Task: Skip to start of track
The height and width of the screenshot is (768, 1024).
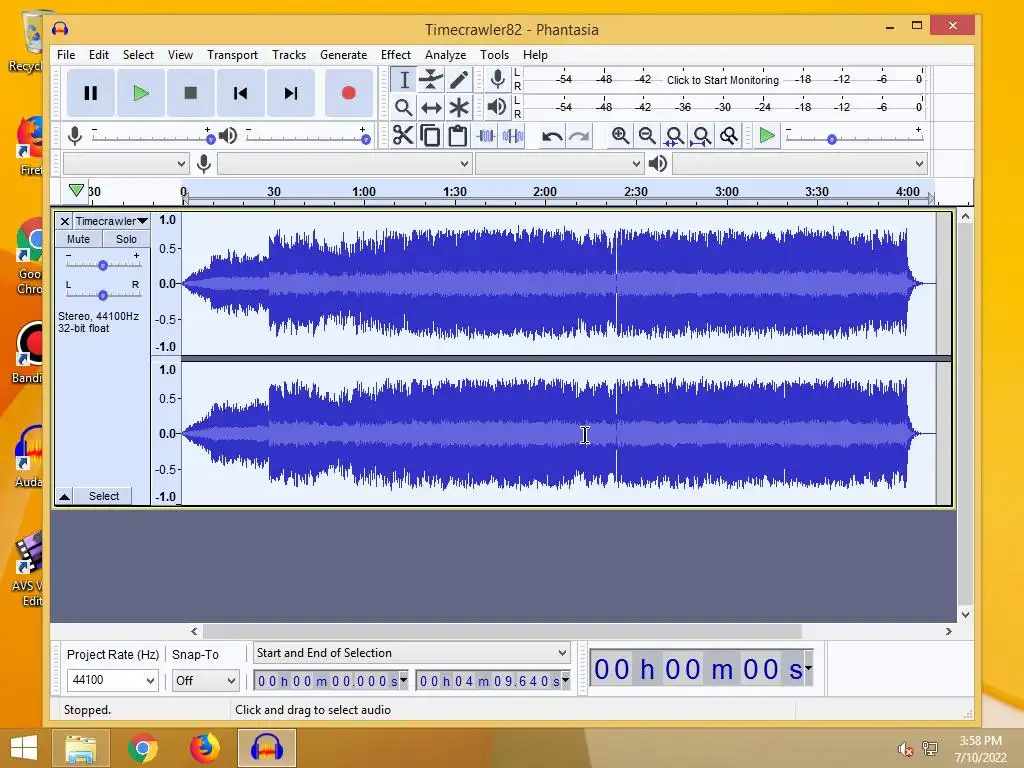Action: (x=240, y=93)
